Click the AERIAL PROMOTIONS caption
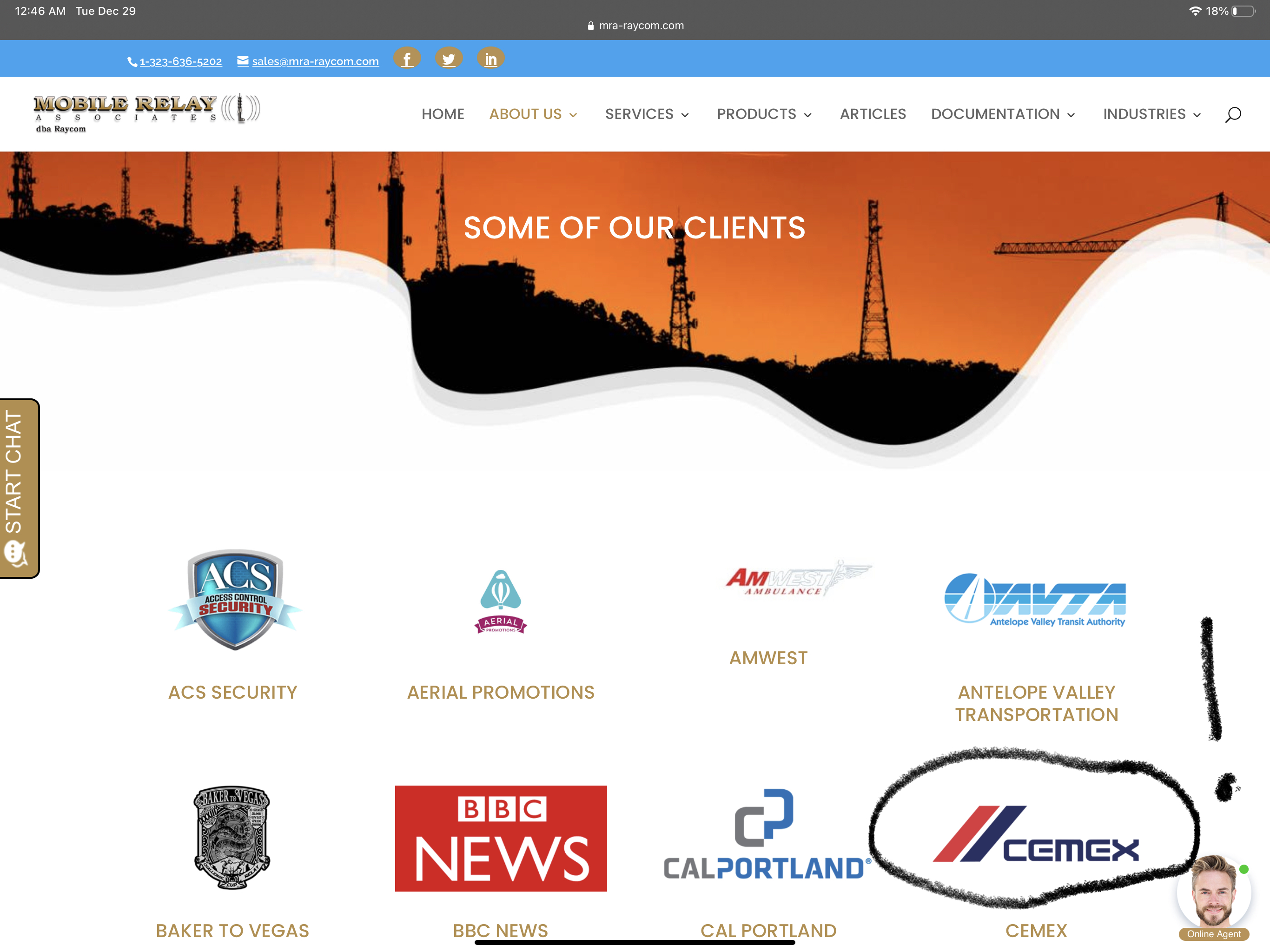Screen dimensions: 1270x952 (501, 693)
